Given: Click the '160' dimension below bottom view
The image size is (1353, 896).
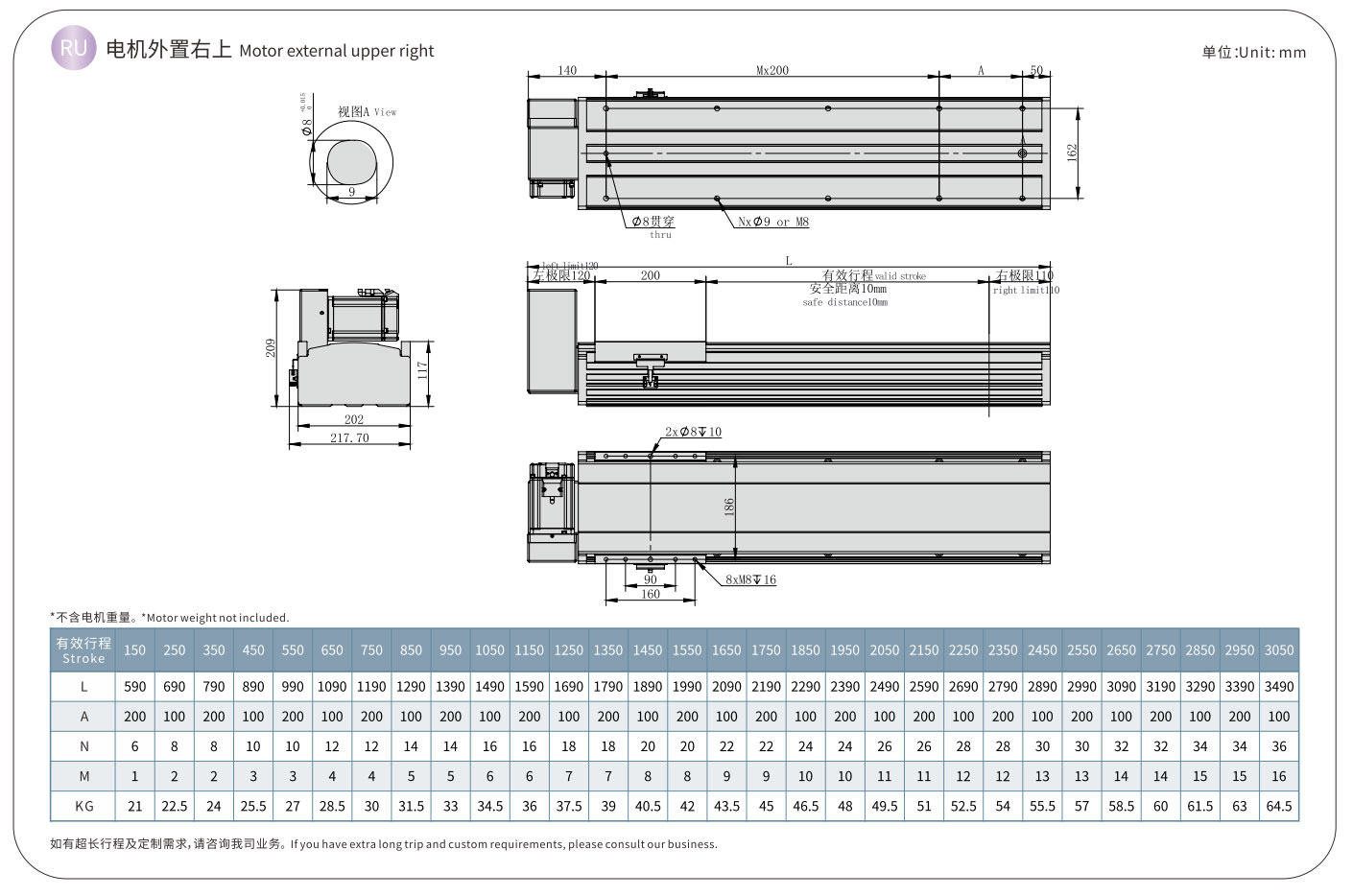Looking at the screenshot, I should click(651, 594).
